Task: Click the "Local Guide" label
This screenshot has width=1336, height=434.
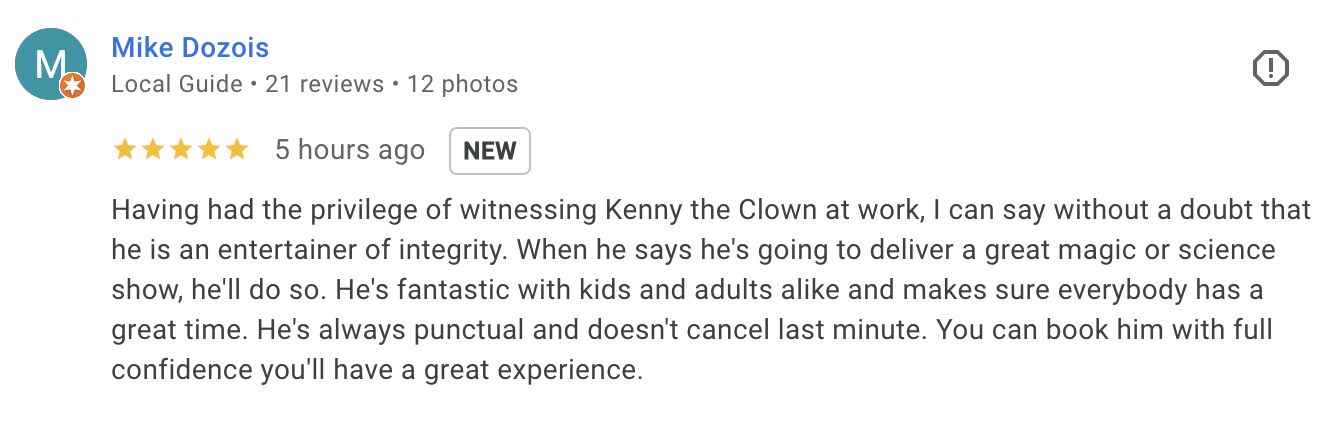Action: pyautogui.click(x=177, y=84)
